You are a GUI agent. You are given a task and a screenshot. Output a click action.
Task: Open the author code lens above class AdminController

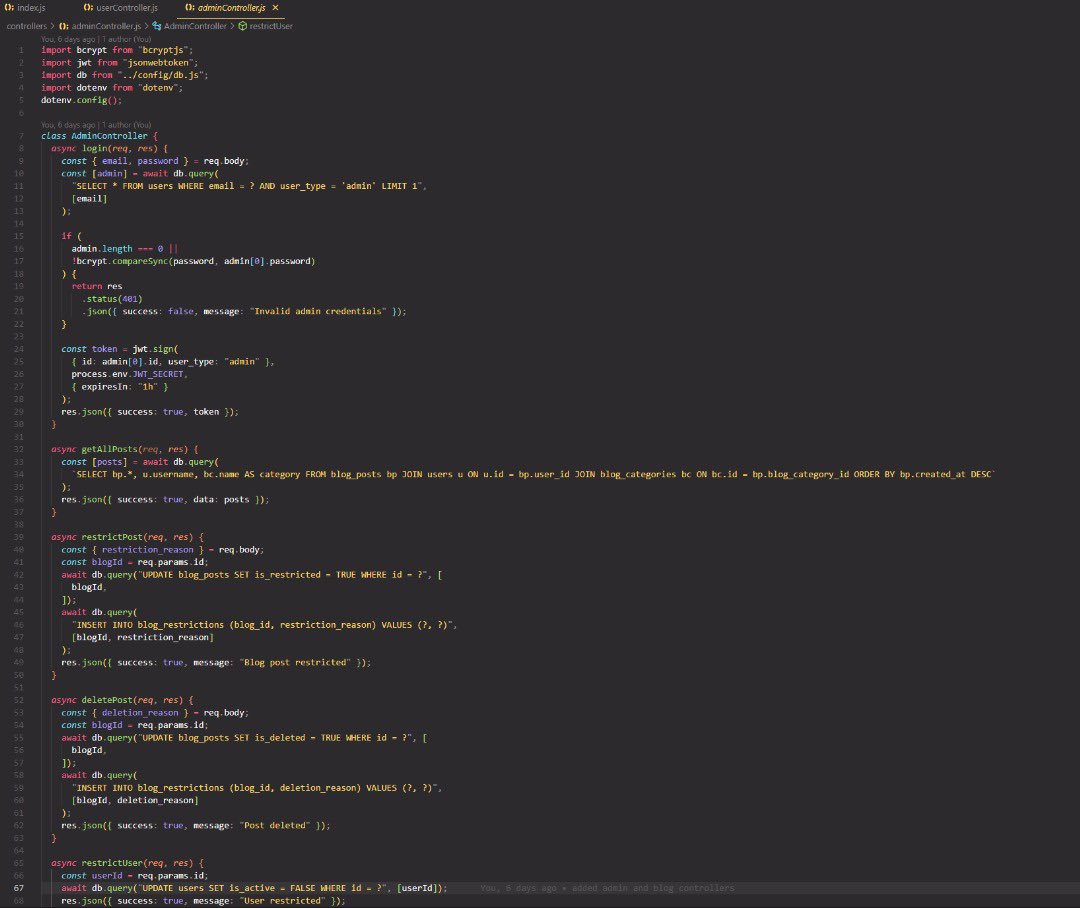tap(96, 125)
